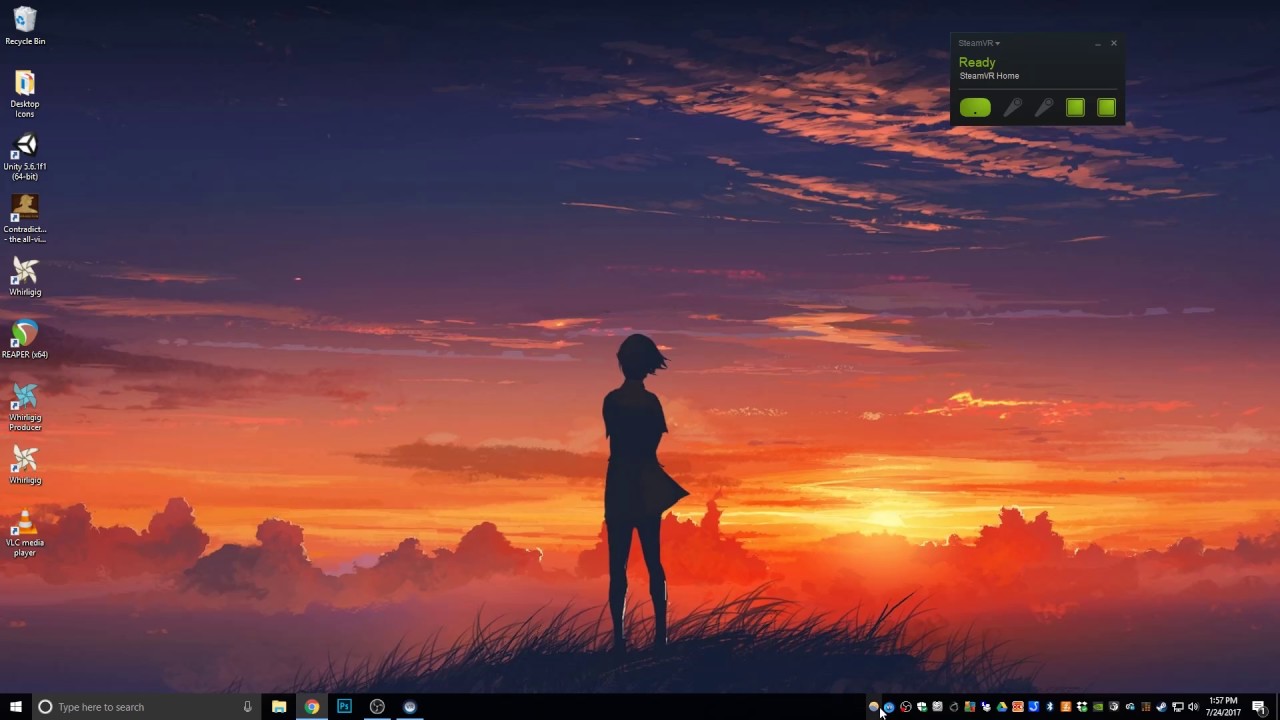Open the SteamVR dropdown menu
This screenshot has width=1280, height=720.
pyautogui.click(x=979, y=43)
